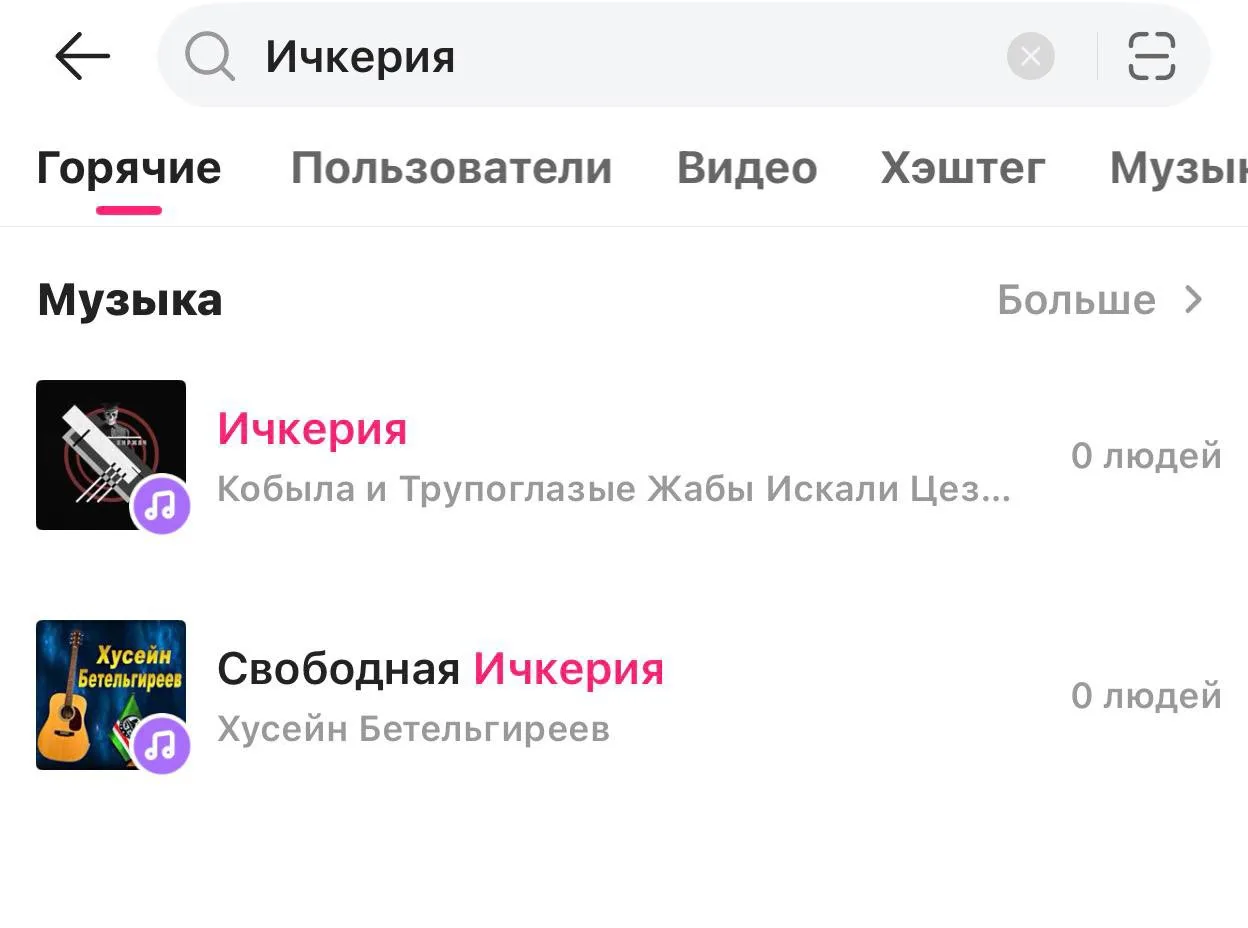Select the partially visible Музыка tab

click(x=1178, y=168)
